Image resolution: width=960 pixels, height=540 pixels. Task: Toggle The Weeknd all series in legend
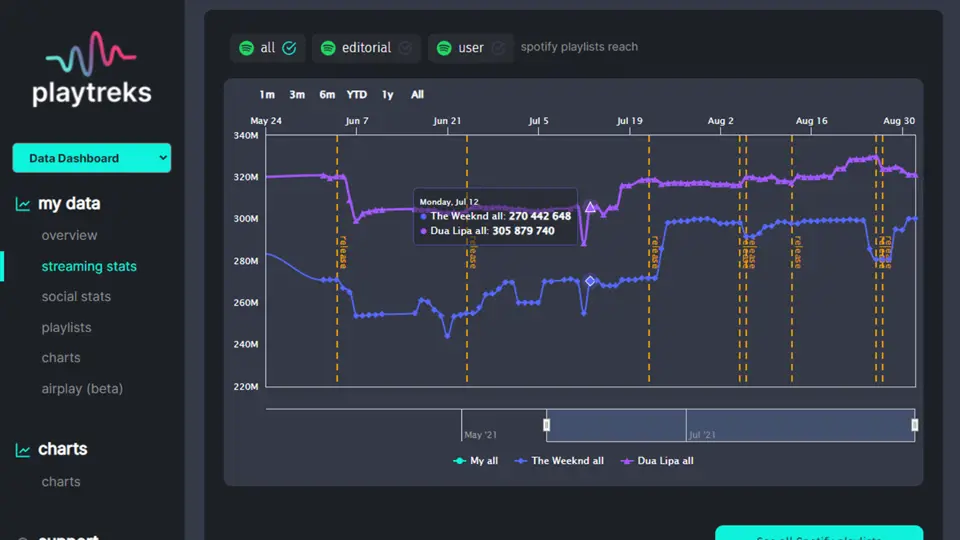[x=559, y=461]
